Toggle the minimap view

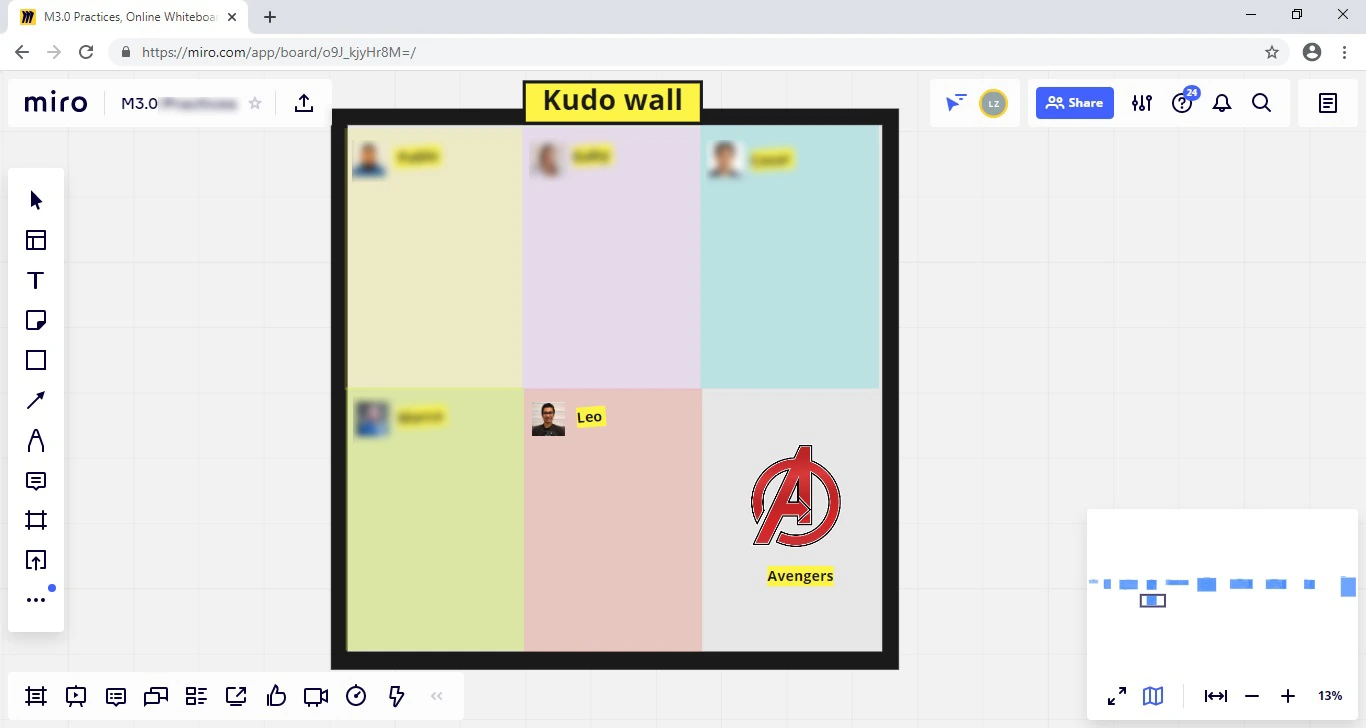tap(1153, 696)
